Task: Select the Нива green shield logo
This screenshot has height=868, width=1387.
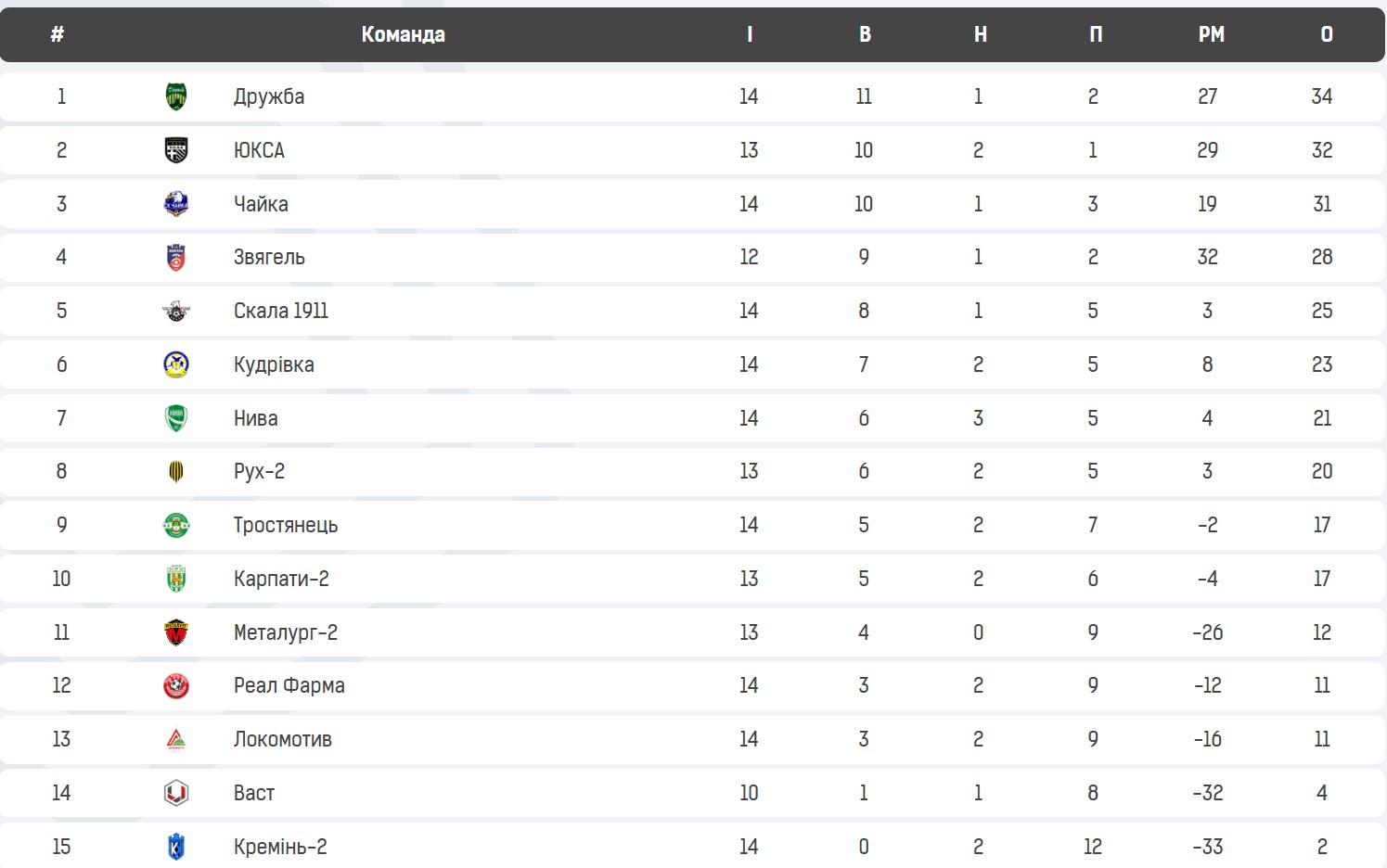Action: pyautogui.click(x=176, y=418)
